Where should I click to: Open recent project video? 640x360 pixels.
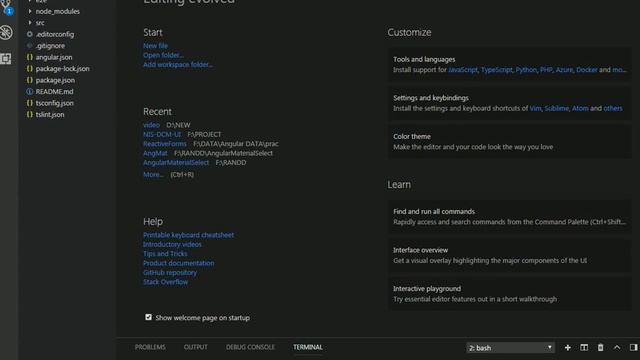click(x=151, y=125)
